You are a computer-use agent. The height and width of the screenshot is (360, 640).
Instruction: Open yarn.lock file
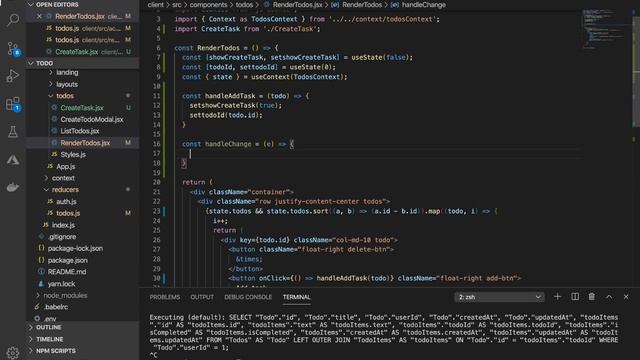pyautogui.click(x=61, y=284)
